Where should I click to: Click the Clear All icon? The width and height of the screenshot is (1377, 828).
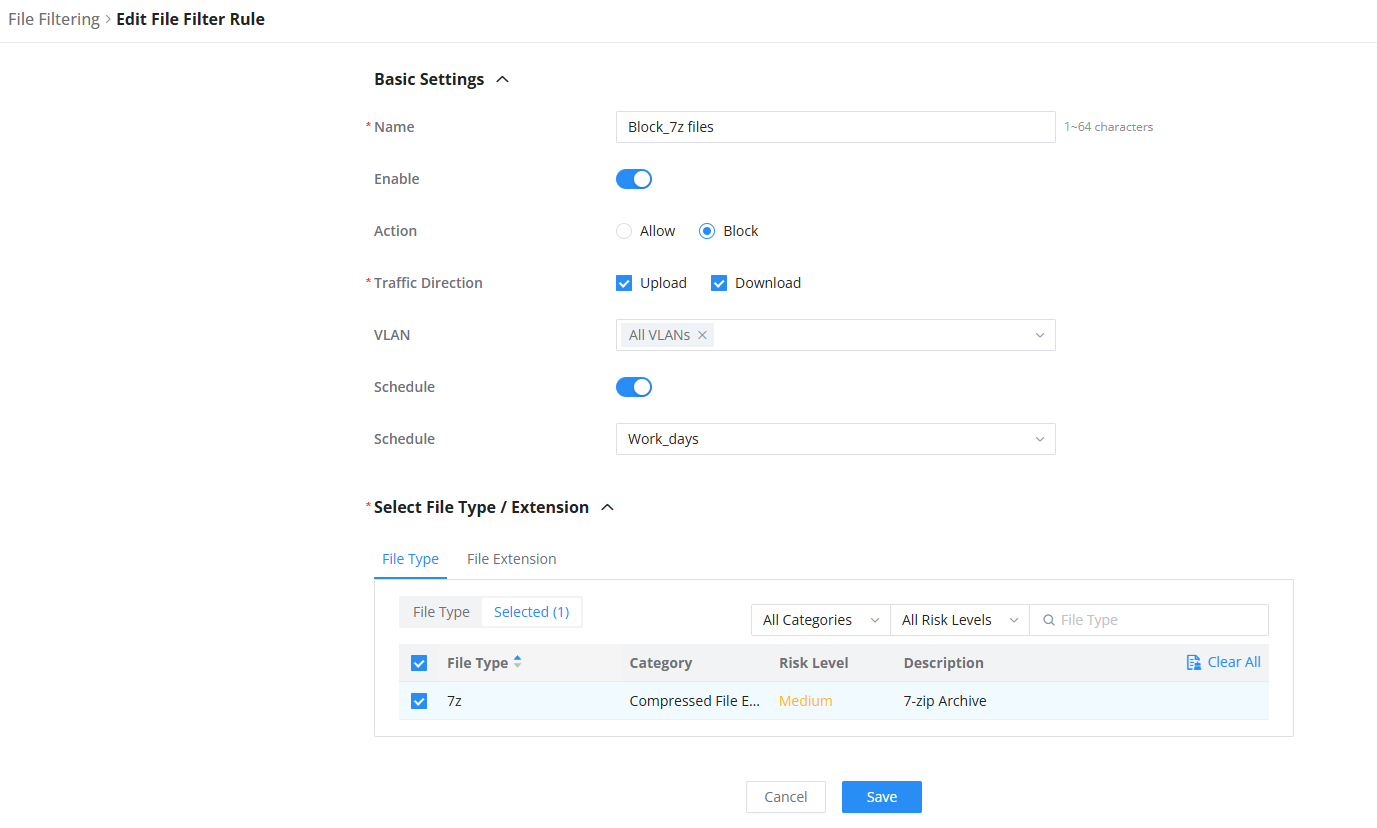click(1193, 662)
